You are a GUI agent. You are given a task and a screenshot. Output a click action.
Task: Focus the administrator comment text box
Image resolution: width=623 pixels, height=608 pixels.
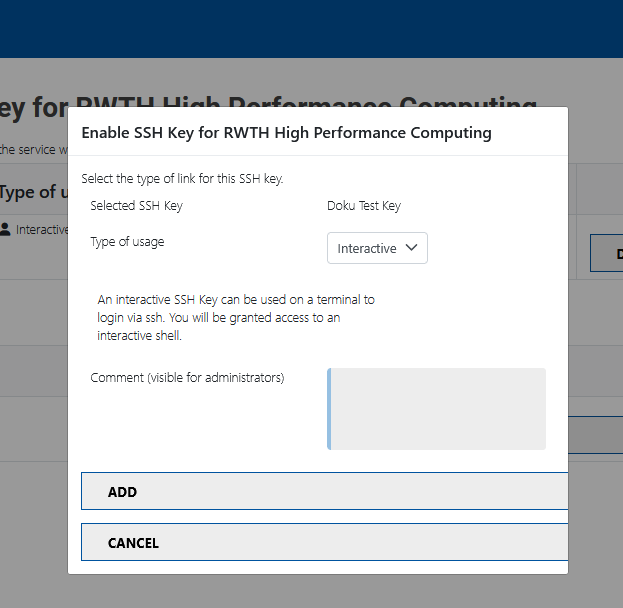tap(437, 409)
